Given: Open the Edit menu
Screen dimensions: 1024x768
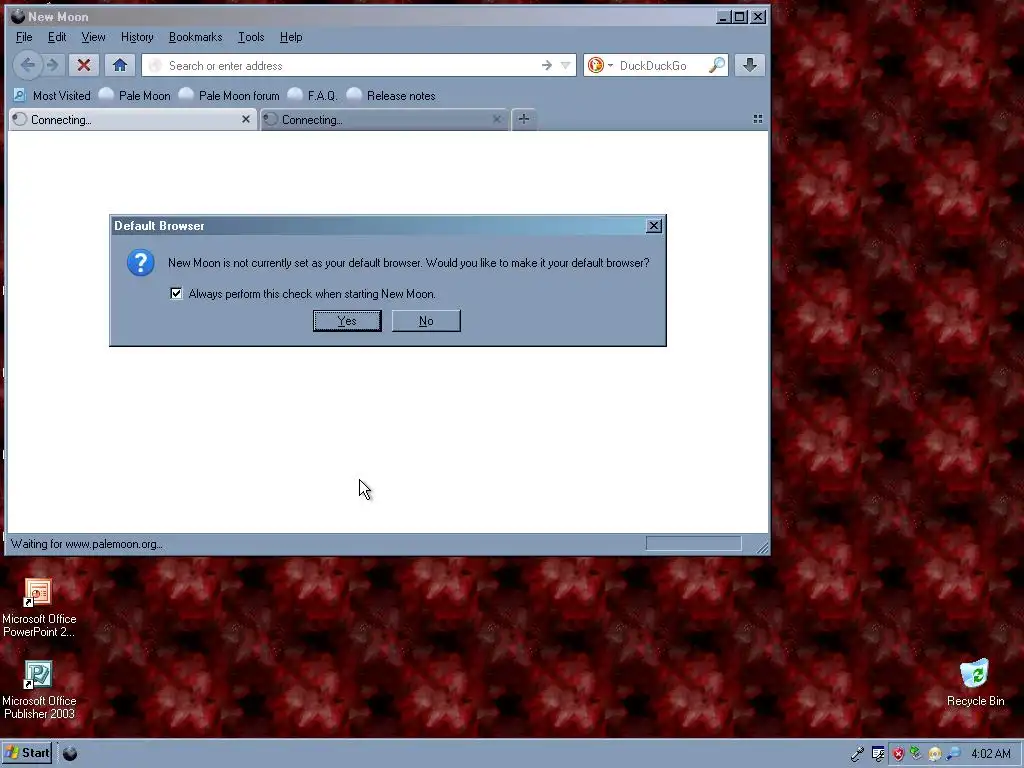Looking at the screenshot, I should pos(57,37).
